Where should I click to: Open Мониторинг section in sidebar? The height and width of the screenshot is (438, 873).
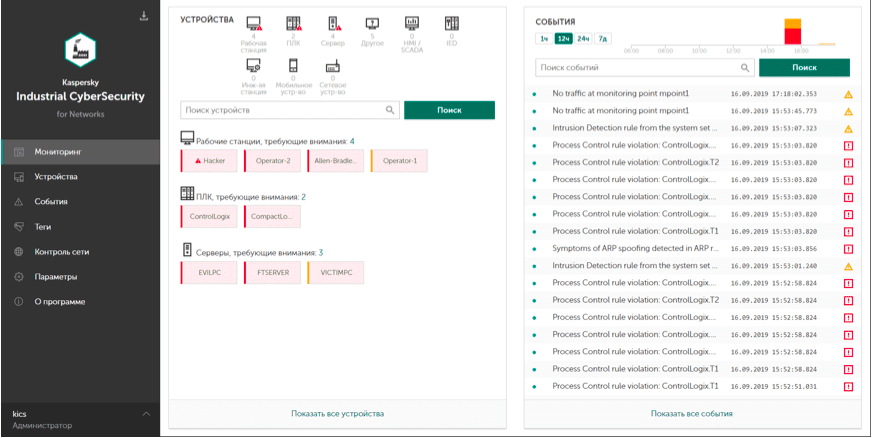80,152
